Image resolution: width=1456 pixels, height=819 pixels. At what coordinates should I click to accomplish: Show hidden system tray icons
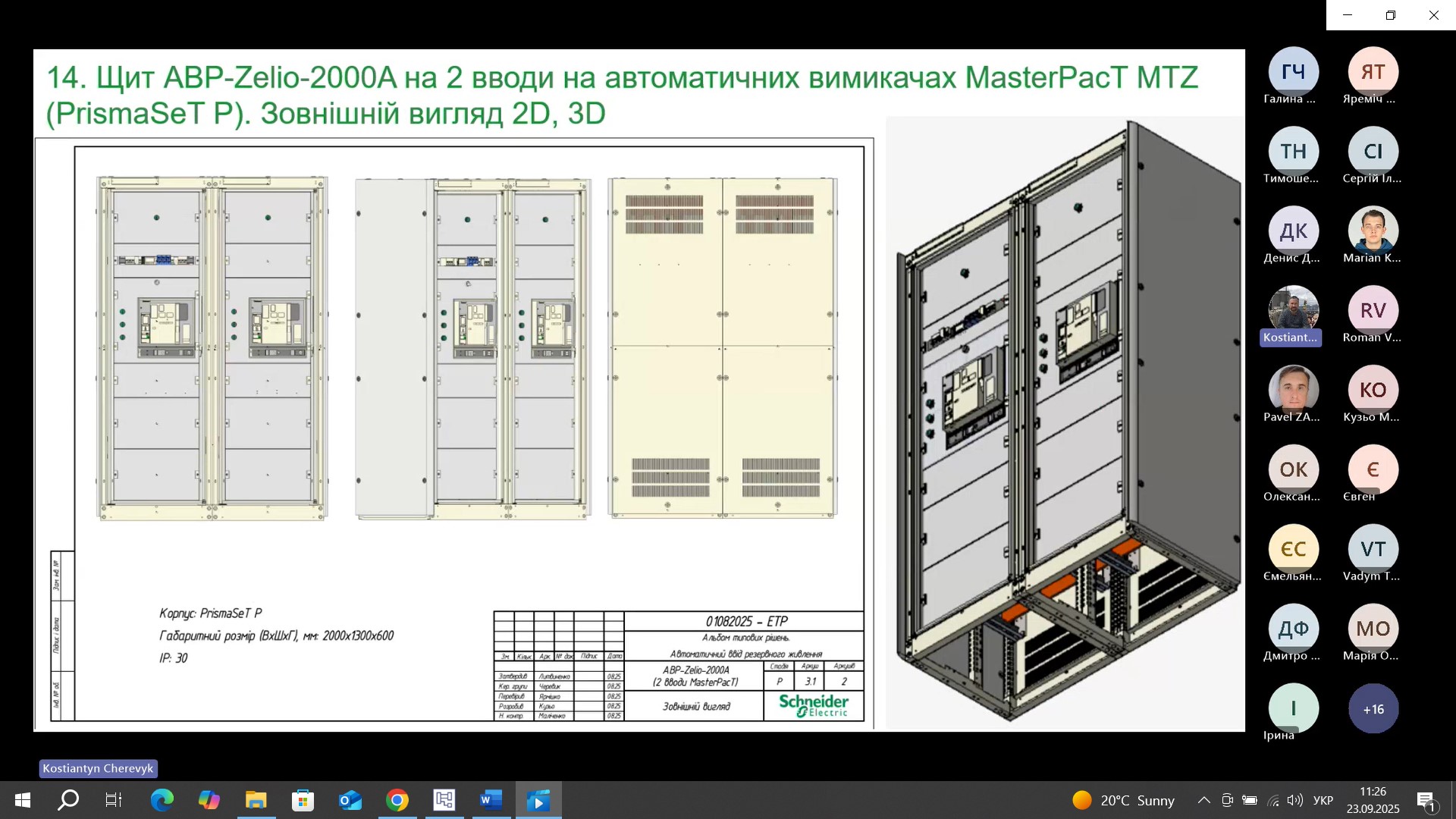click(x=1203, y=800)
